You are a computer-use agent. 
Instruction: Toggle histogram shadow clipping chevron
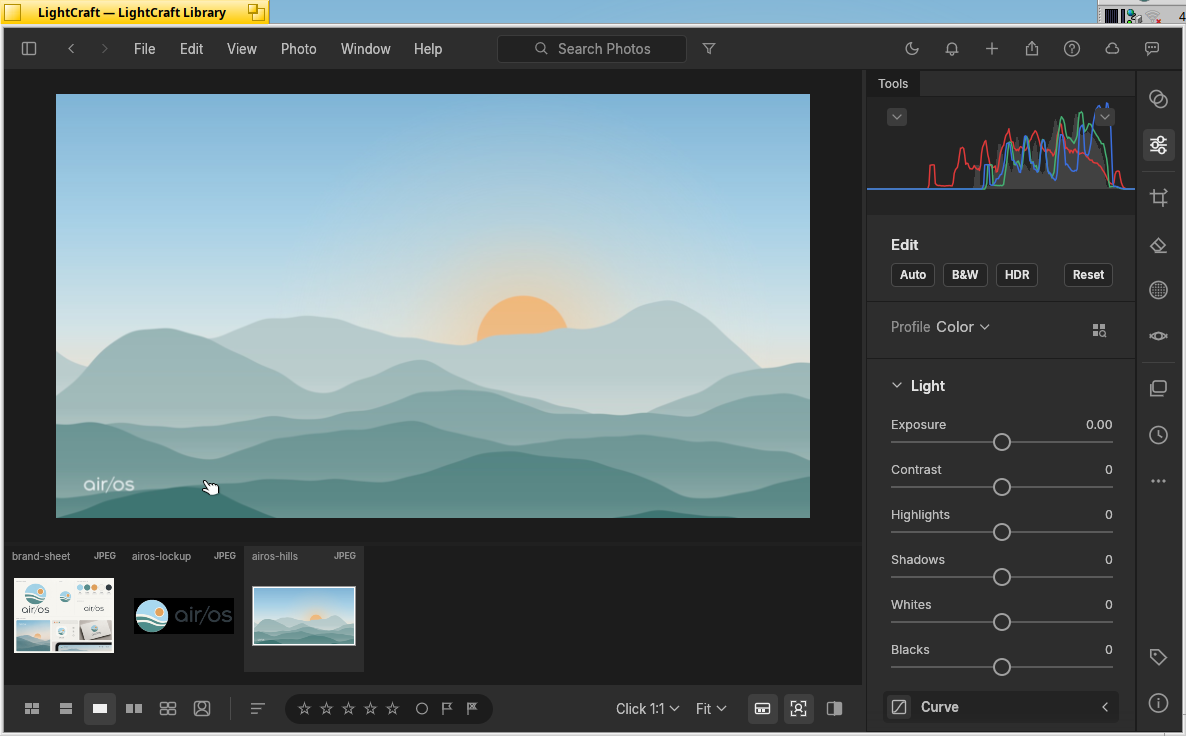(x=896, y=117)
